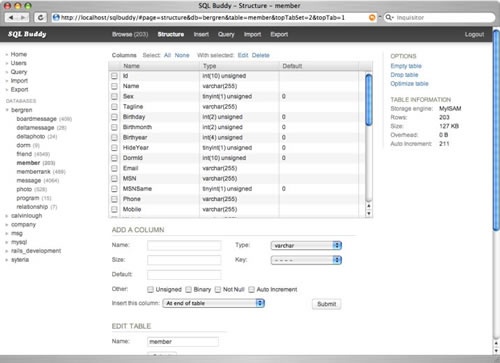The image size is (500, 363).
Task: Expand the syteria database
Action: pyautogui.click(x=7, y=260)
